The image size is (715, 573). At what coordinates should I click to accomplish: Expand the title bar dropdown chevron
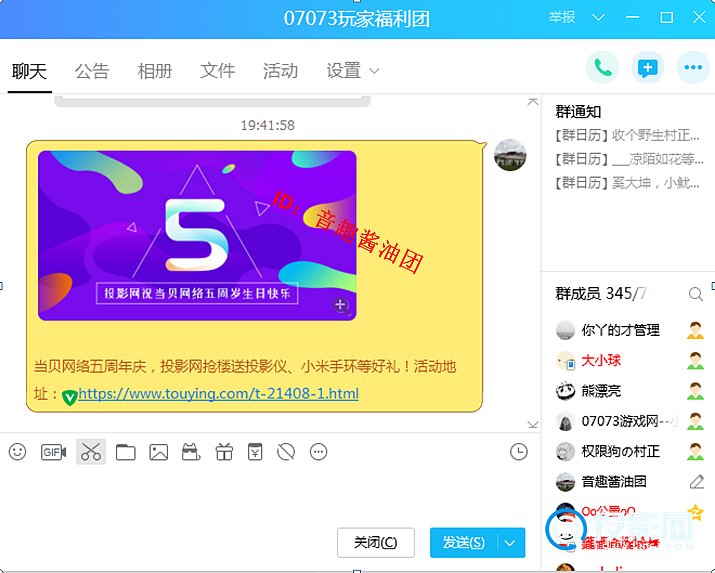click(599, 17)
